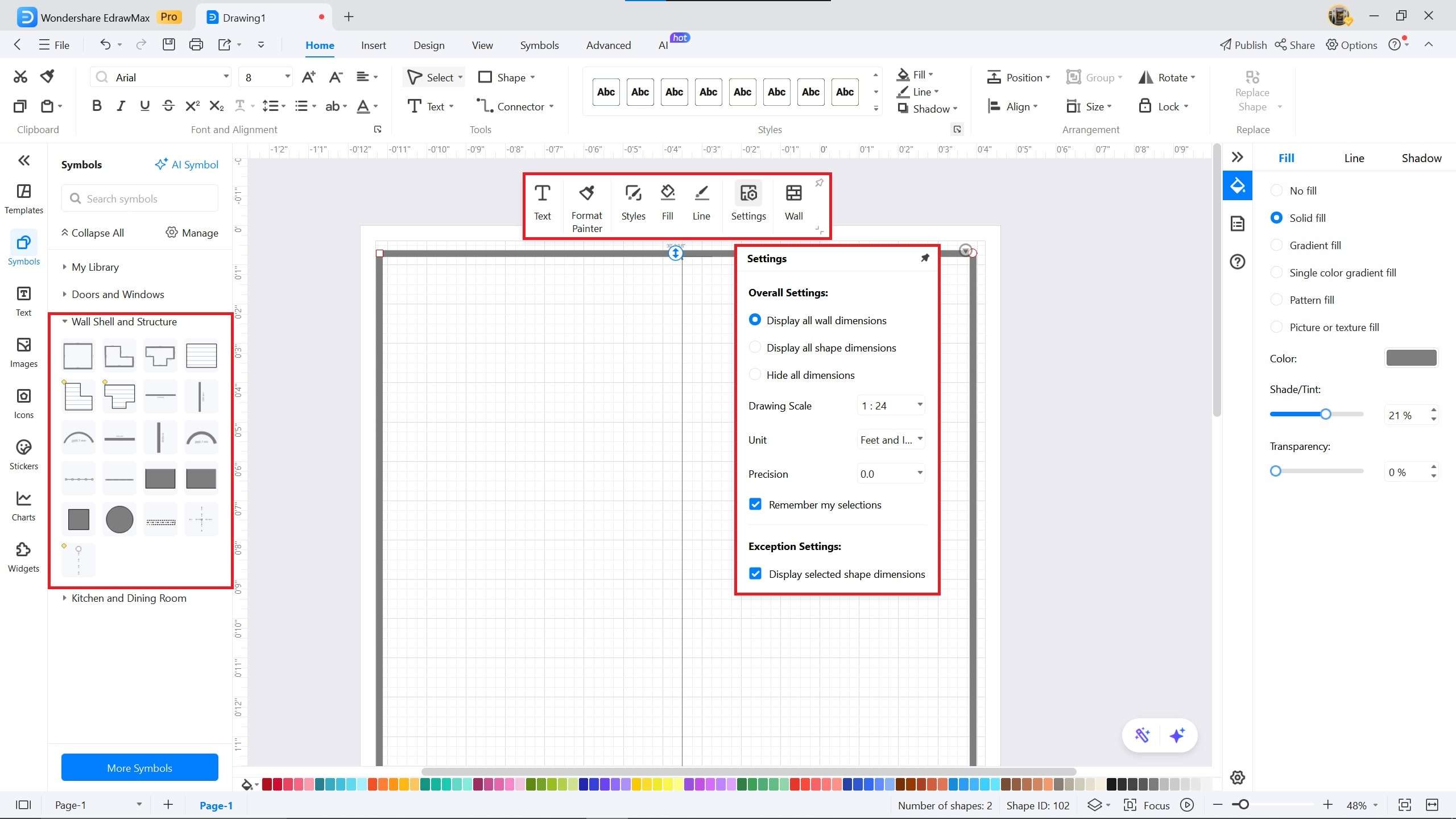Choose Gradient fill radio button
This screenshot has height=819, width=1456.
click(x=1276, y=245)
